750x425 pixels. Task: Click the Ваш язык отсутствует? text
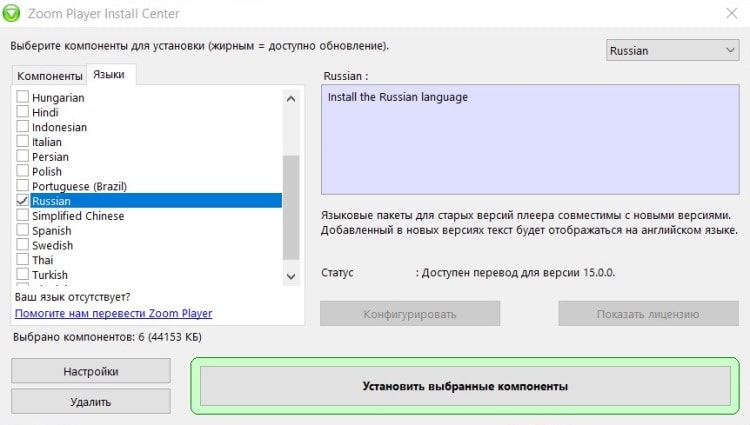(x=72, y=297)
